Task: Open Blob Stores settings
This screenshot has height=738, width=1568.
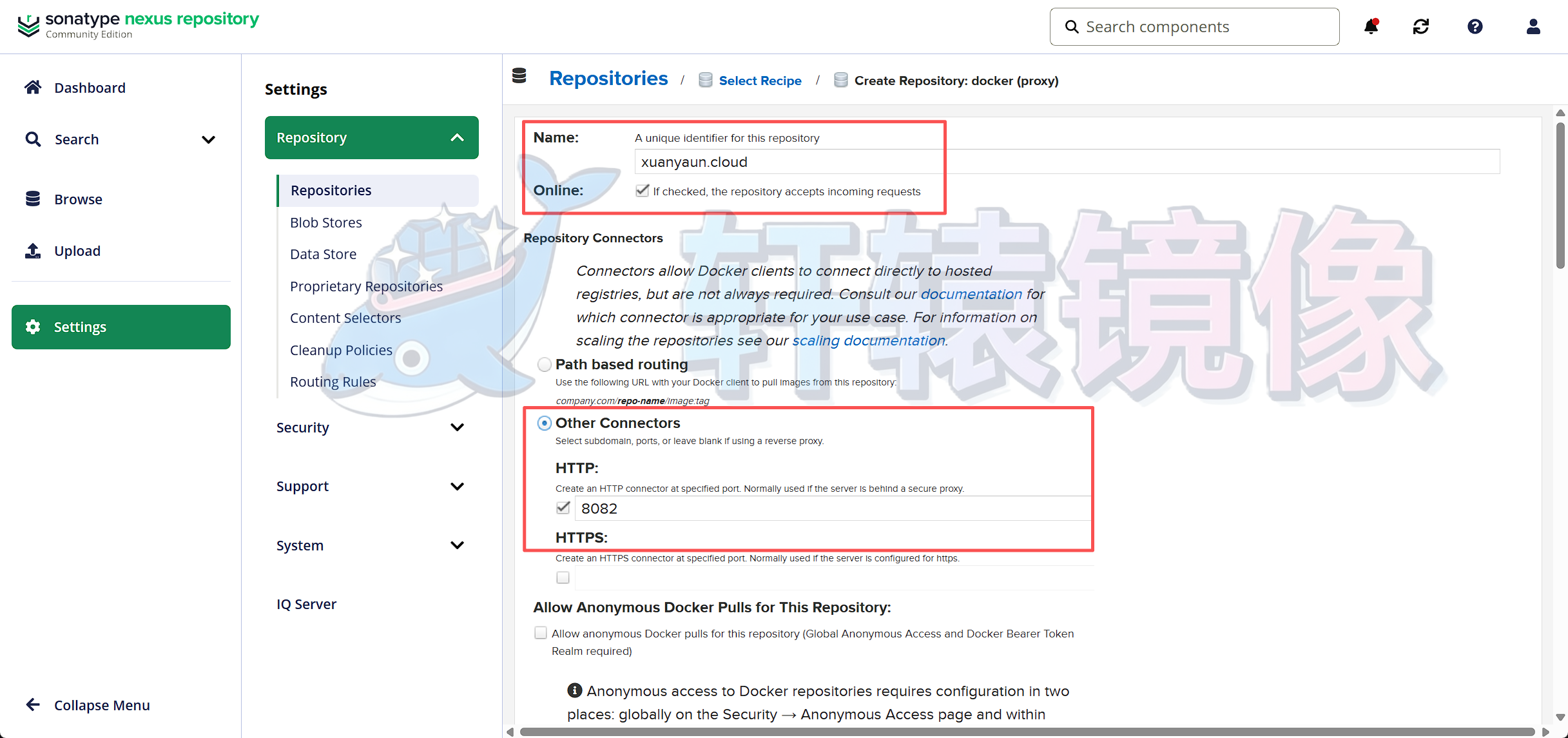Action: pos(326,222)
